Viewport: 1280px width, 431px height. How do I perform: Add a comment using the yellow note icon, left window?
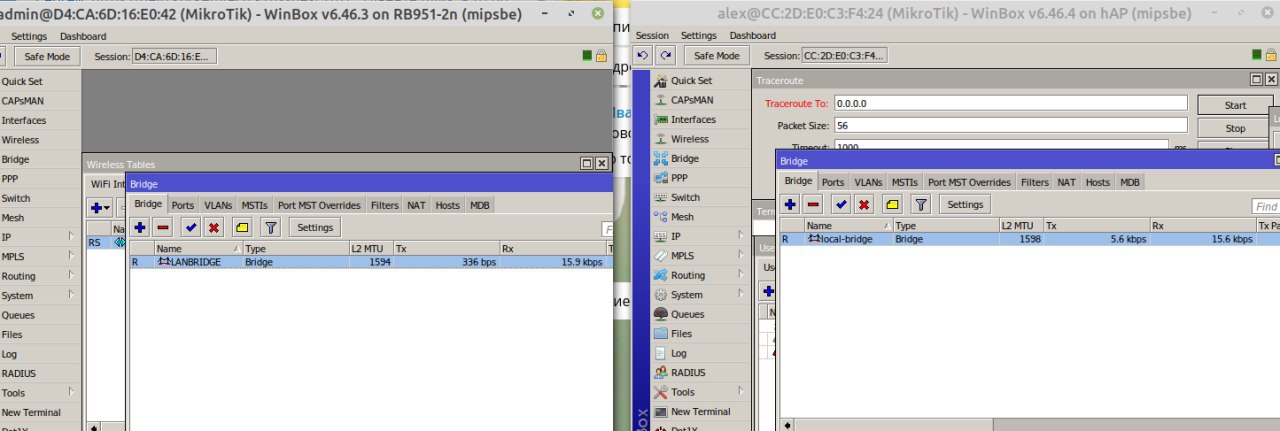point(241,228)
